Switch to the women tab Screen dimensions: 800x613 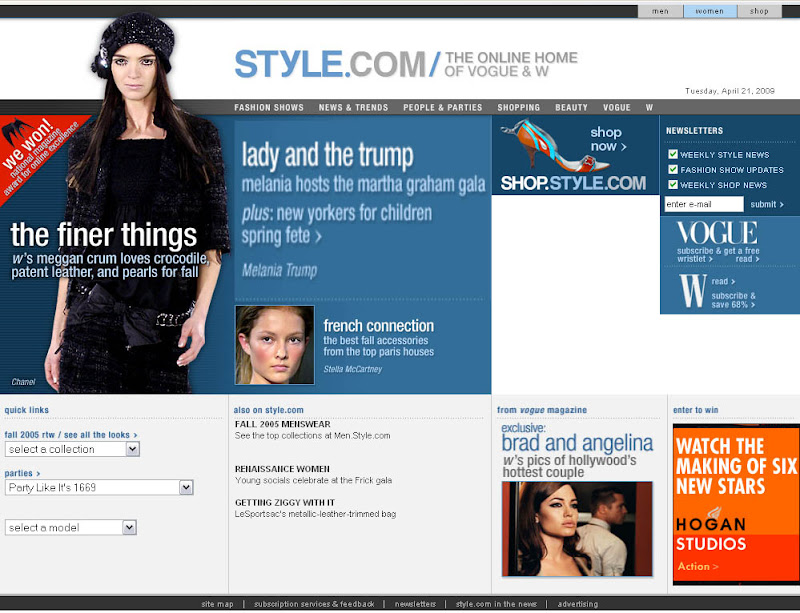pos(710,11)
